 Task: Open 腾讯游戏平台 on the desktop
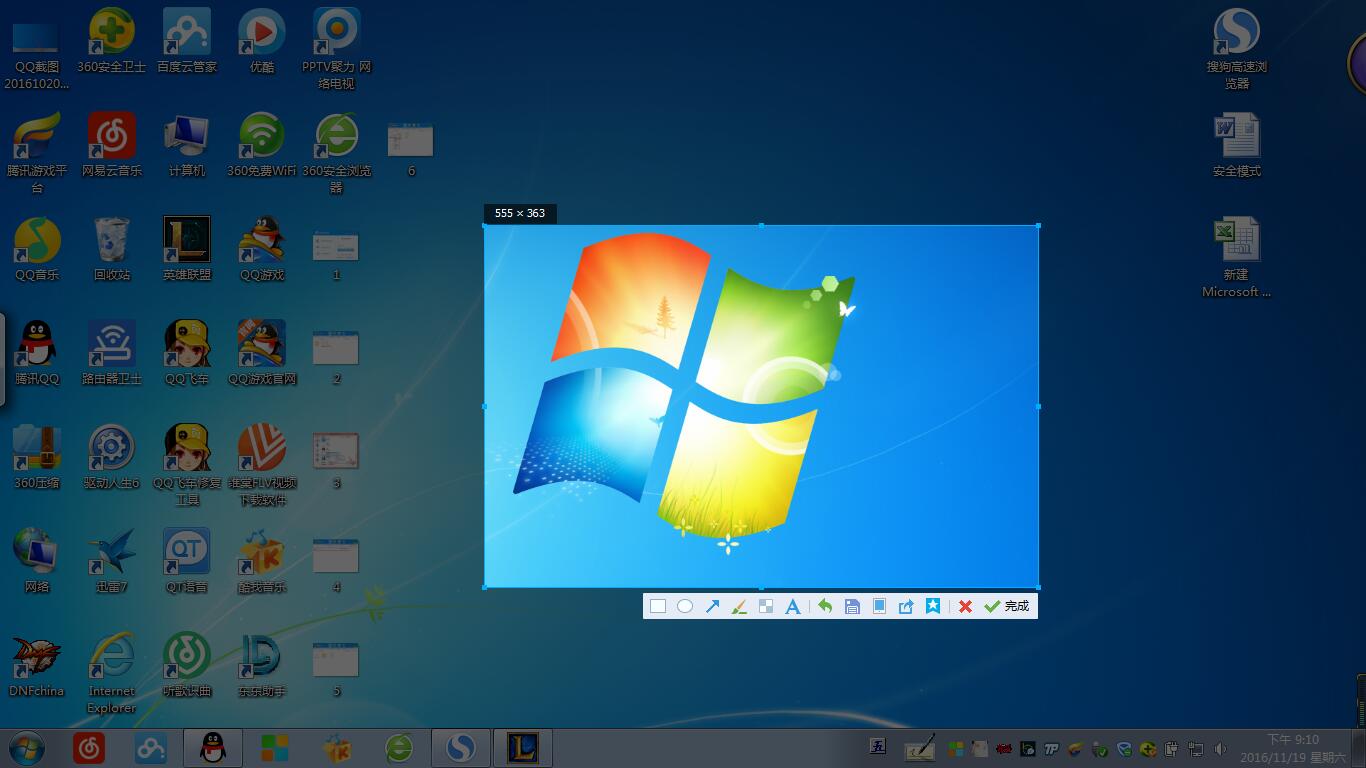(x=37, y=152)
